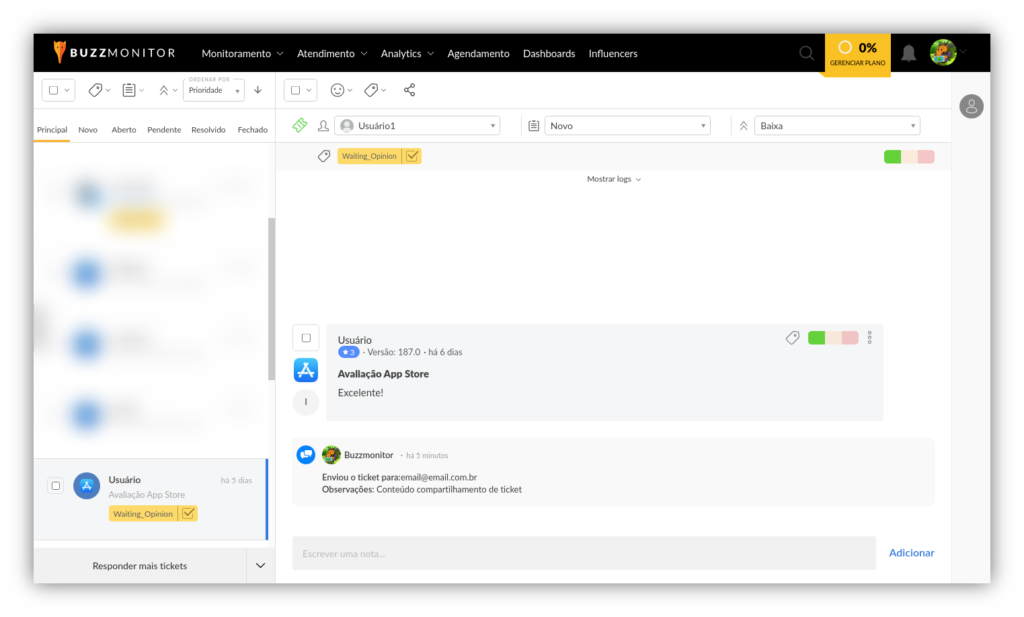The image size is (1024, 617).
Task: Open the Analytics menu
Action: tap(406, 53)
